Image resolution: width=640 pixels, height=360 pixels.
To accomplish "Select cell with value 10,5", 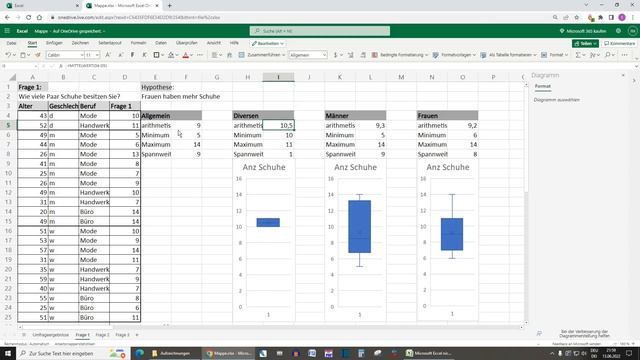I will [278, 125].
